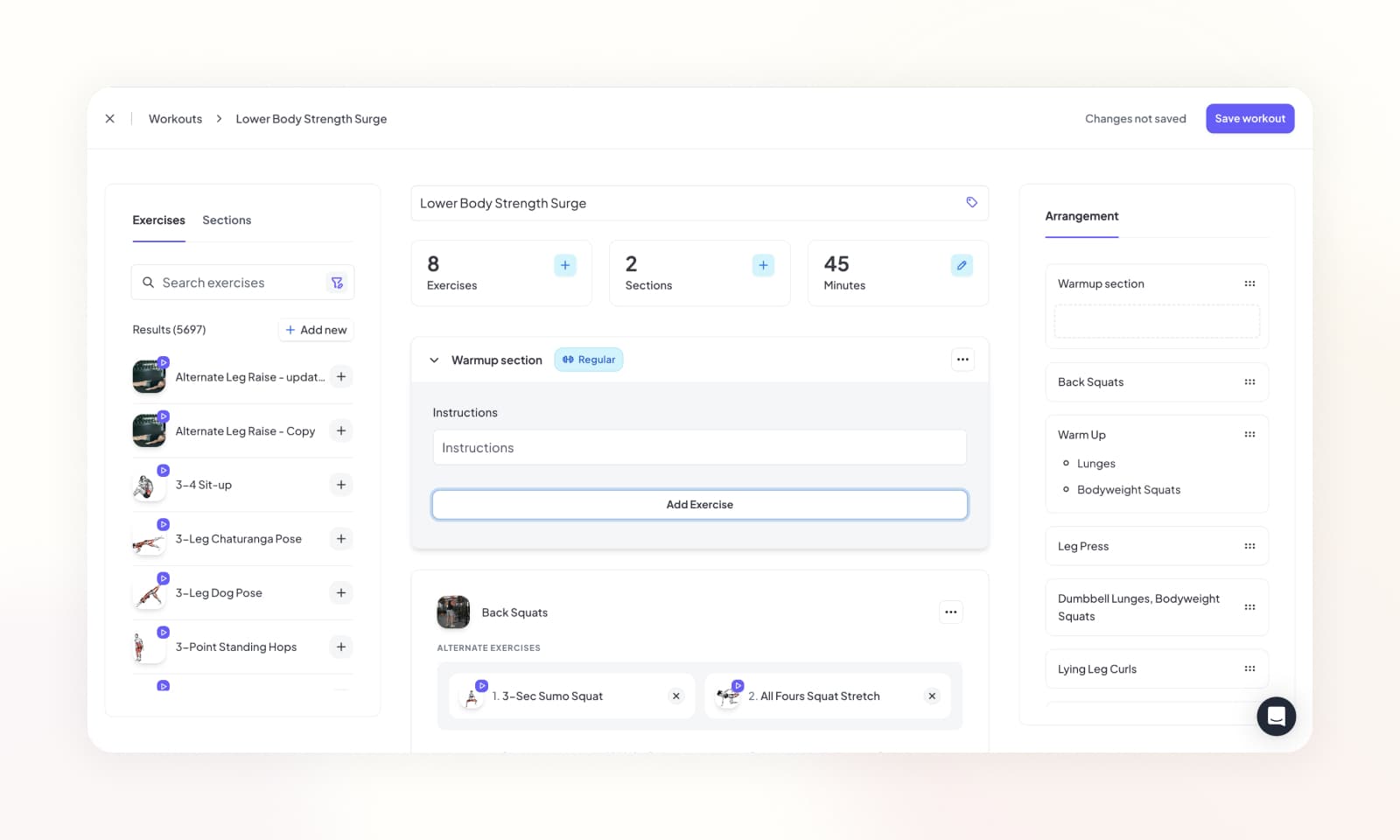
Task: Open the exercise filter icon in search
Action: tap(337, 283)
